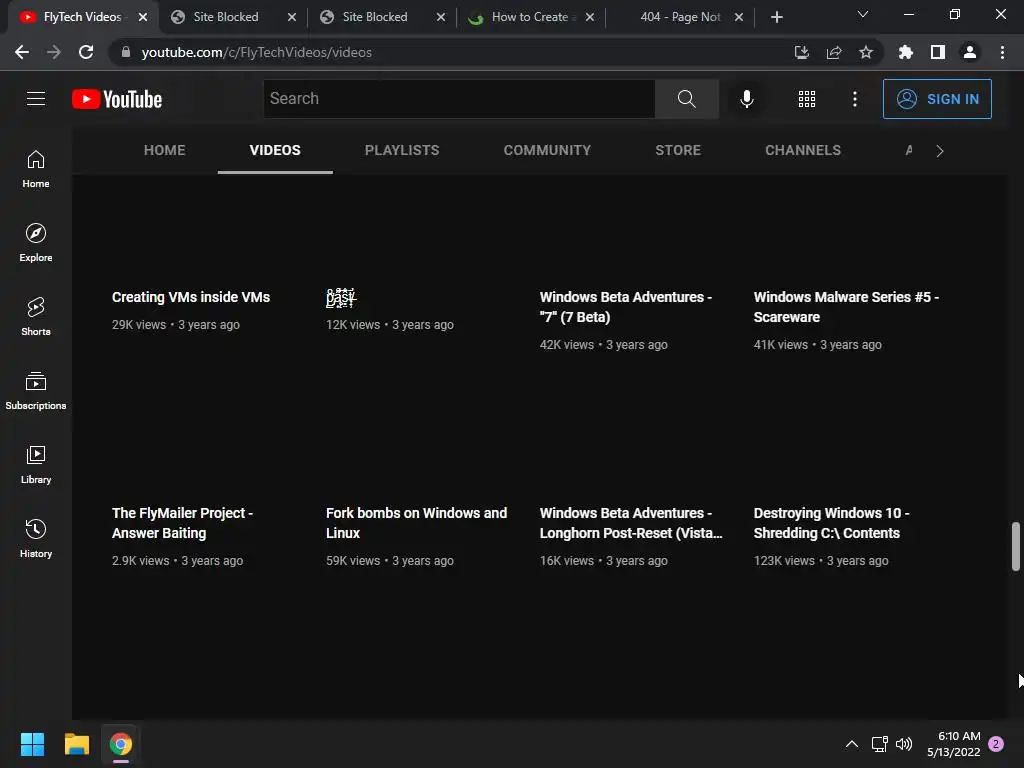Start voice search with microphone icon

[x=746, y=99]
